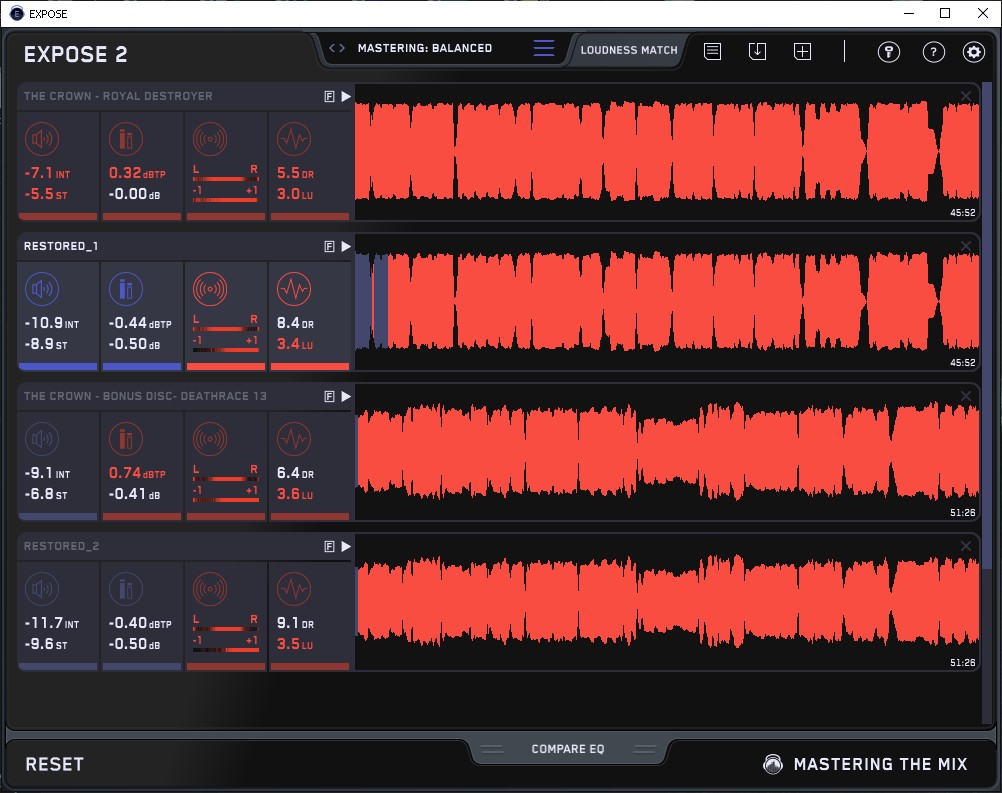The image size is (1002, 793).
Task: Click inside the Royal Destroyer waveform
Action: point(667,152)
